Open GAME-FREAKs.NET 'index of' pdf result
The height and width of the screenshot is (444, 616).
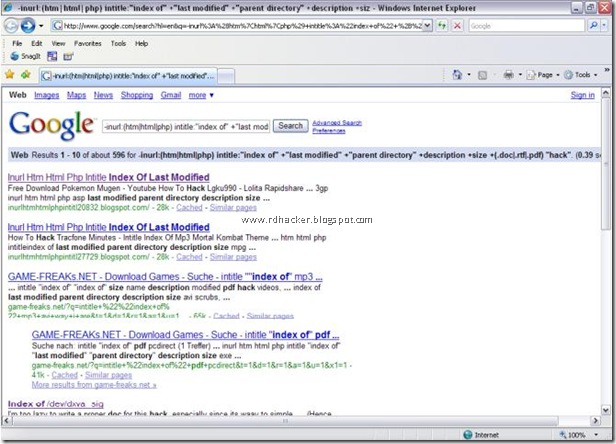point(185,335)
